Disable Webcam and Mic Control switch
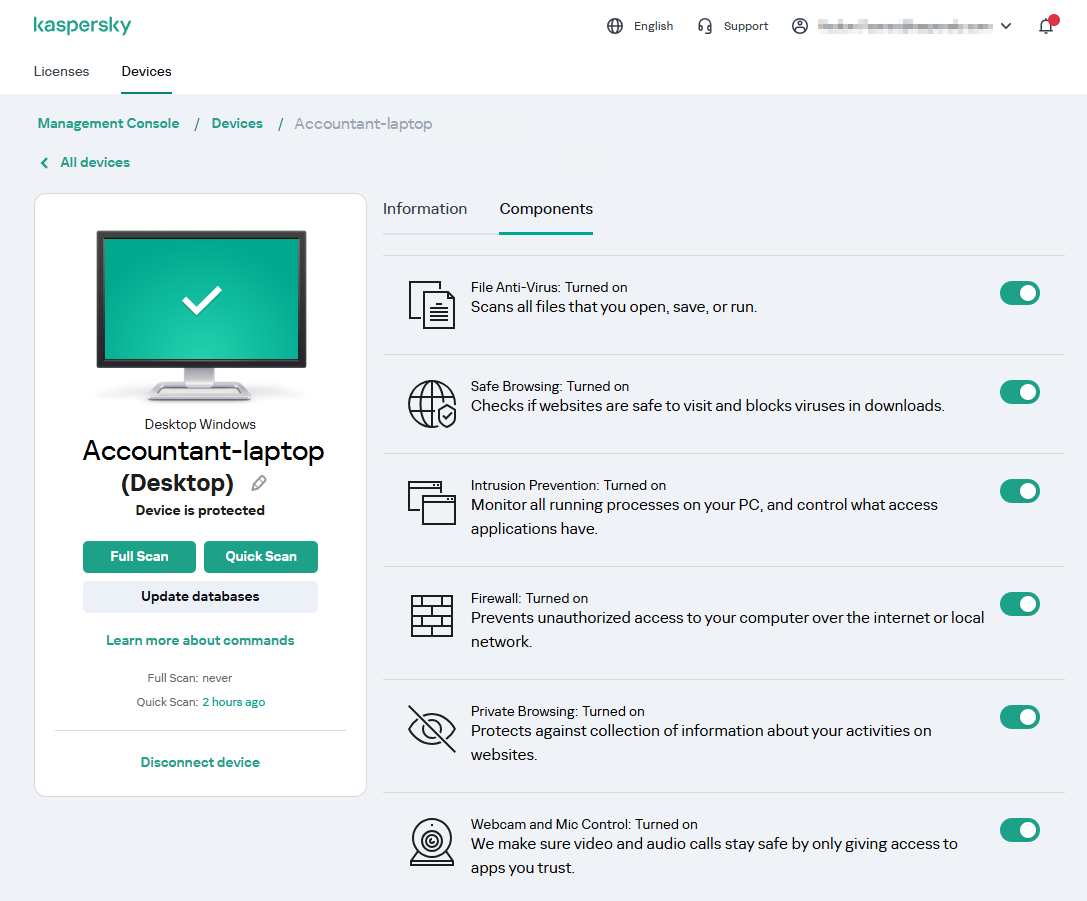 [1019, 830]
